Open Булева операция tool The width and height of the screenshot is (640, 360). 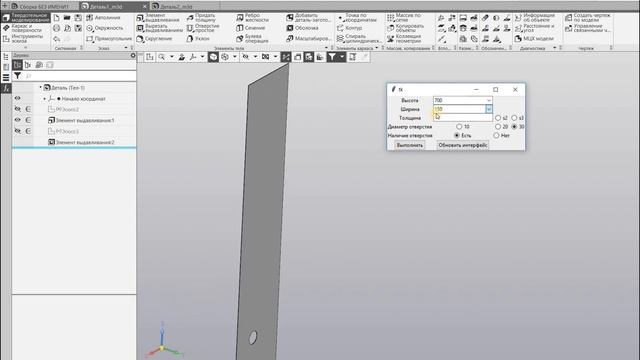(252, 38)
